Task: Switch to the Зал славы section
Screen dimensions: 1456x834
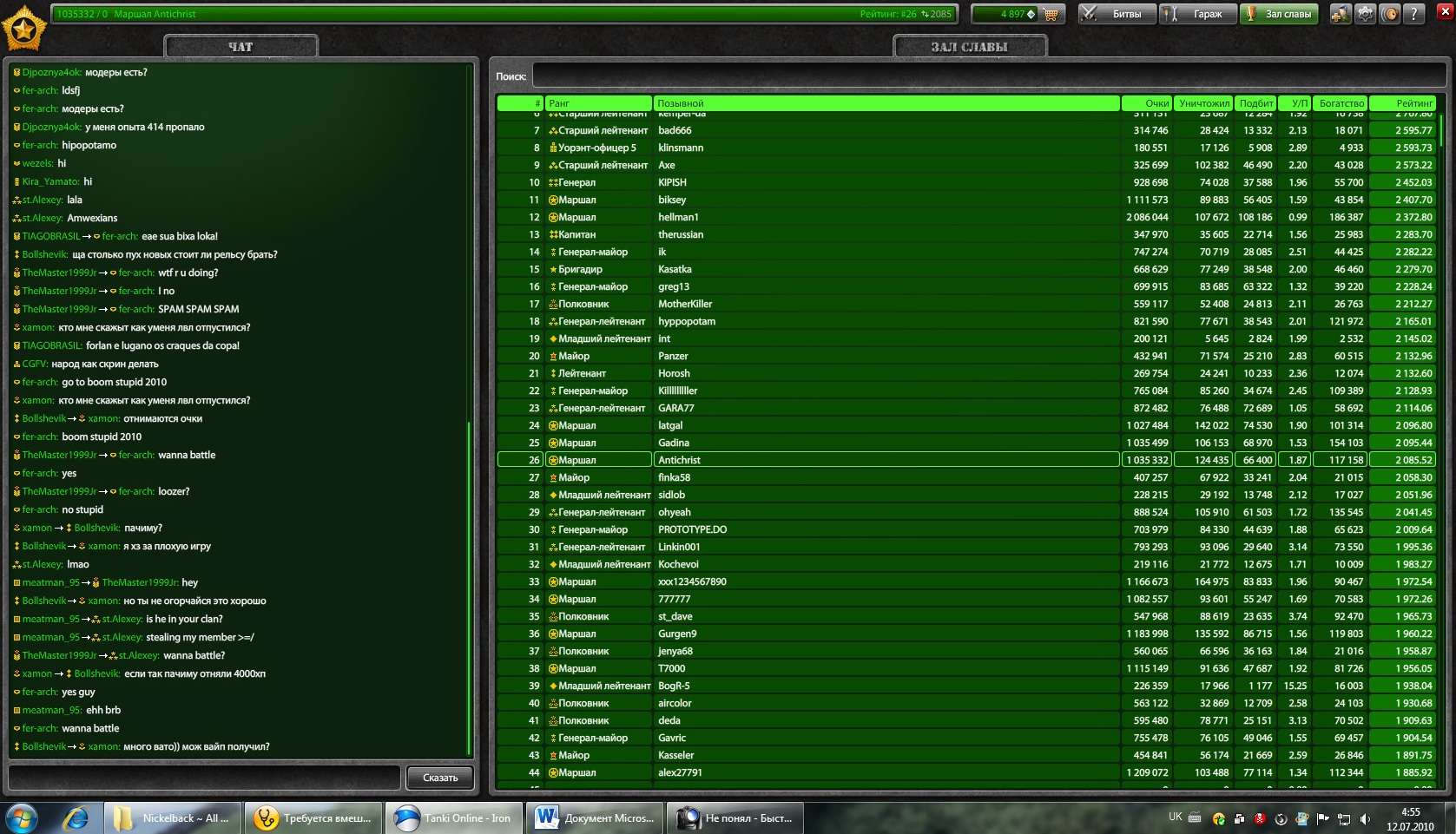Action: (1279, 14)
